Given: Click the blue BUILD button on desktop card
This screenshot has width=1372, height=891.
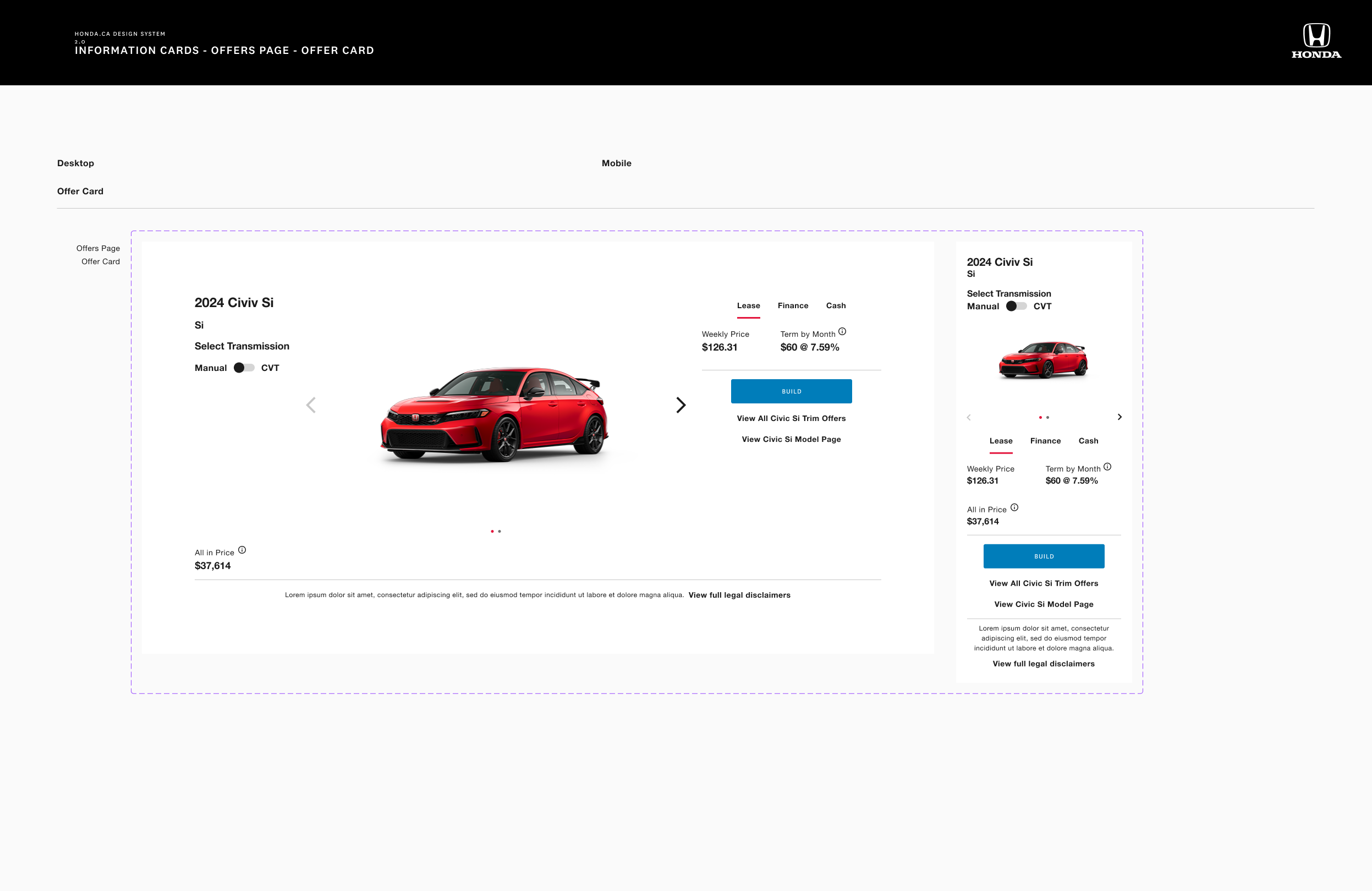Looking at the screenshot, I should pyautogui.click(x=792, y=391).
